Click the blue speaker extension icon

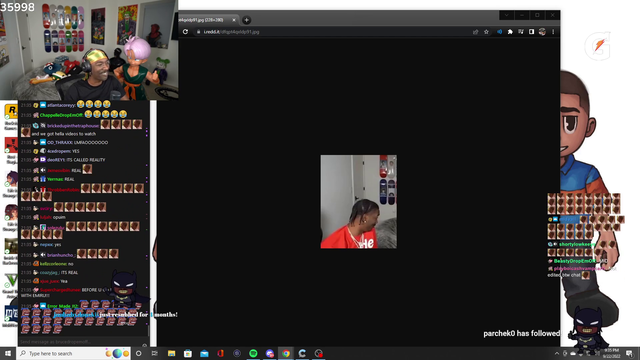(x=500, y=32)
